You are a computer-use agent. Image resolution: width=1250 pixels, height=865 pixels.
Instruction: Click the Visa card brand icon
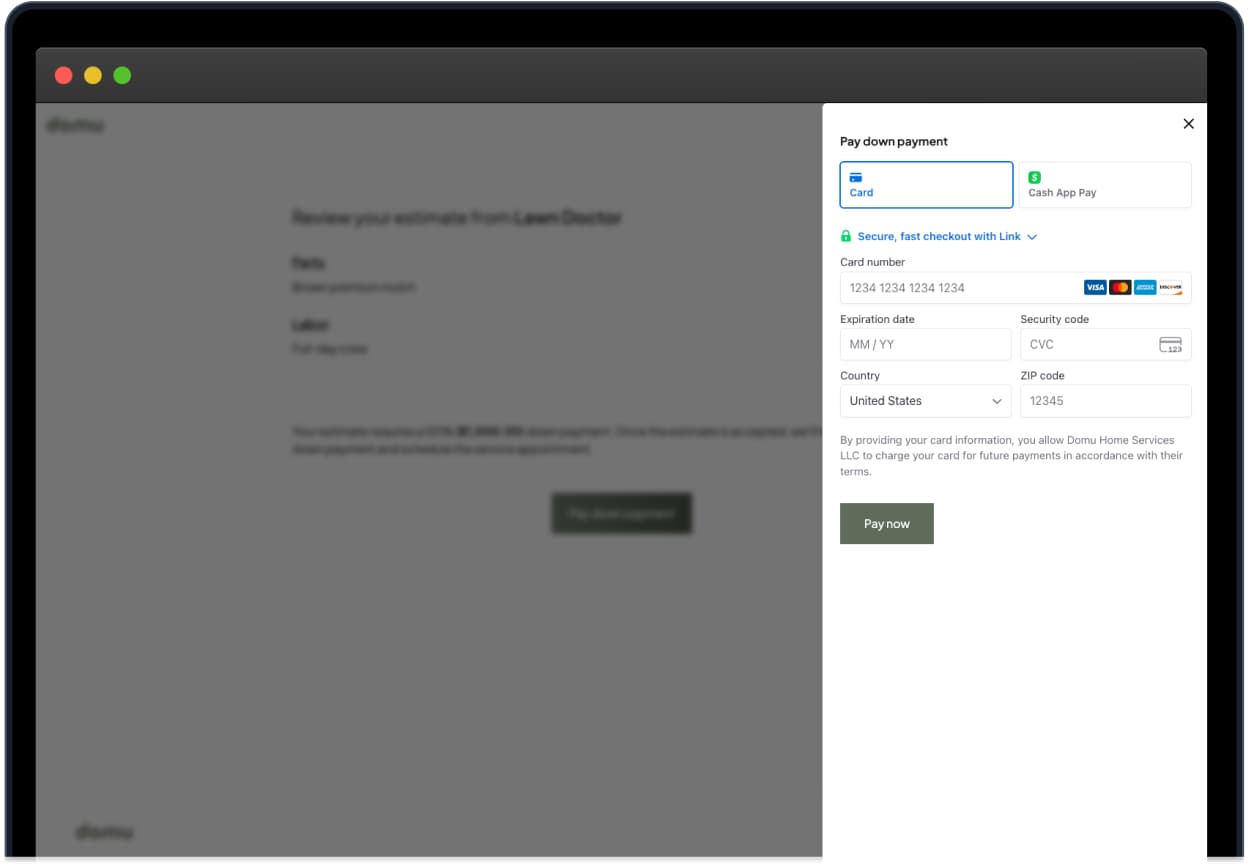(x=1095, y=287)
